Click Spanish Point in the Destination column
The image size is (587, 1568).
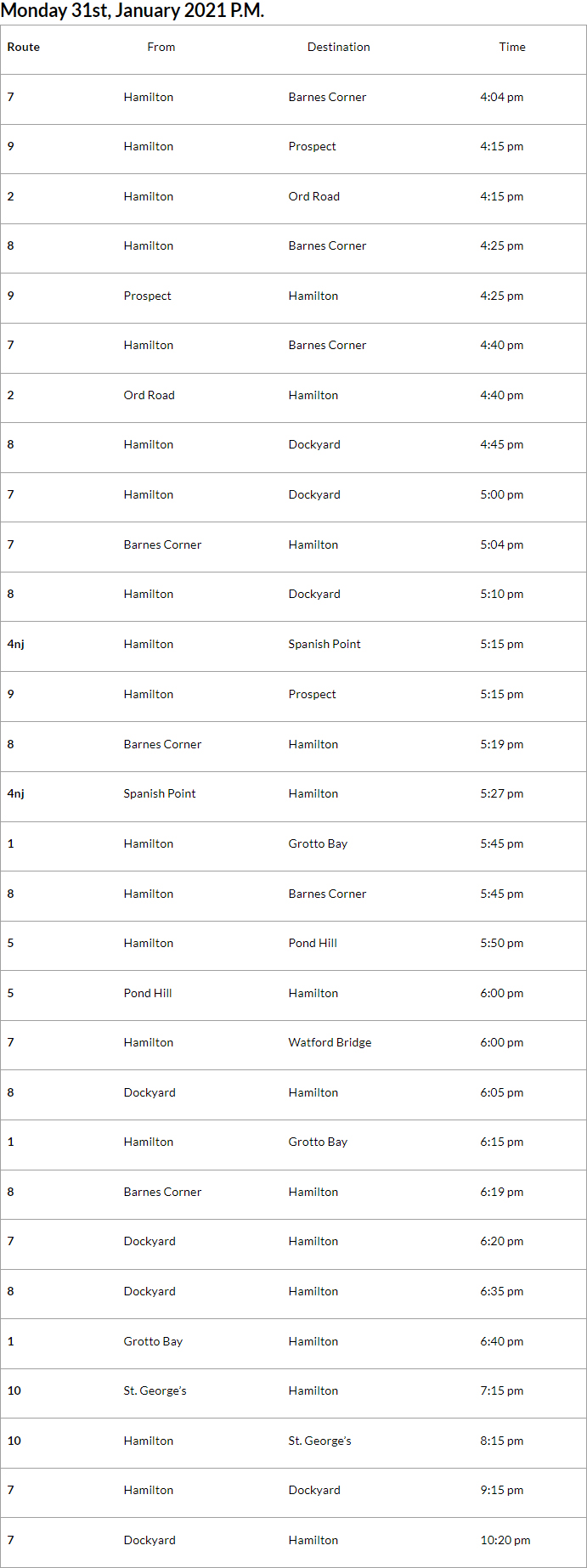tap(325, 645)
